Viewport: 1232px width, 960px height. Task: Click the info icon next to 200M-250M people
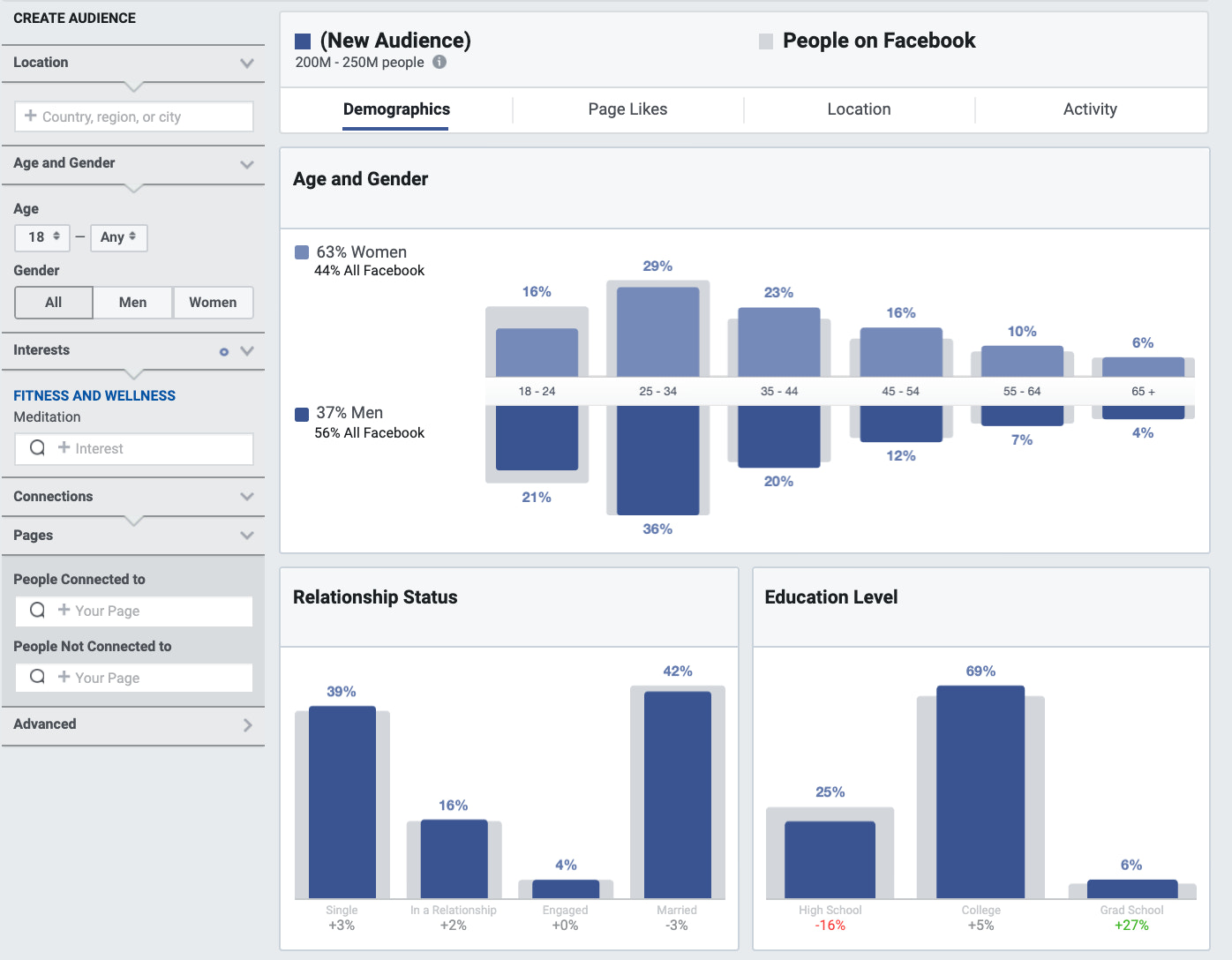(439, 63)
